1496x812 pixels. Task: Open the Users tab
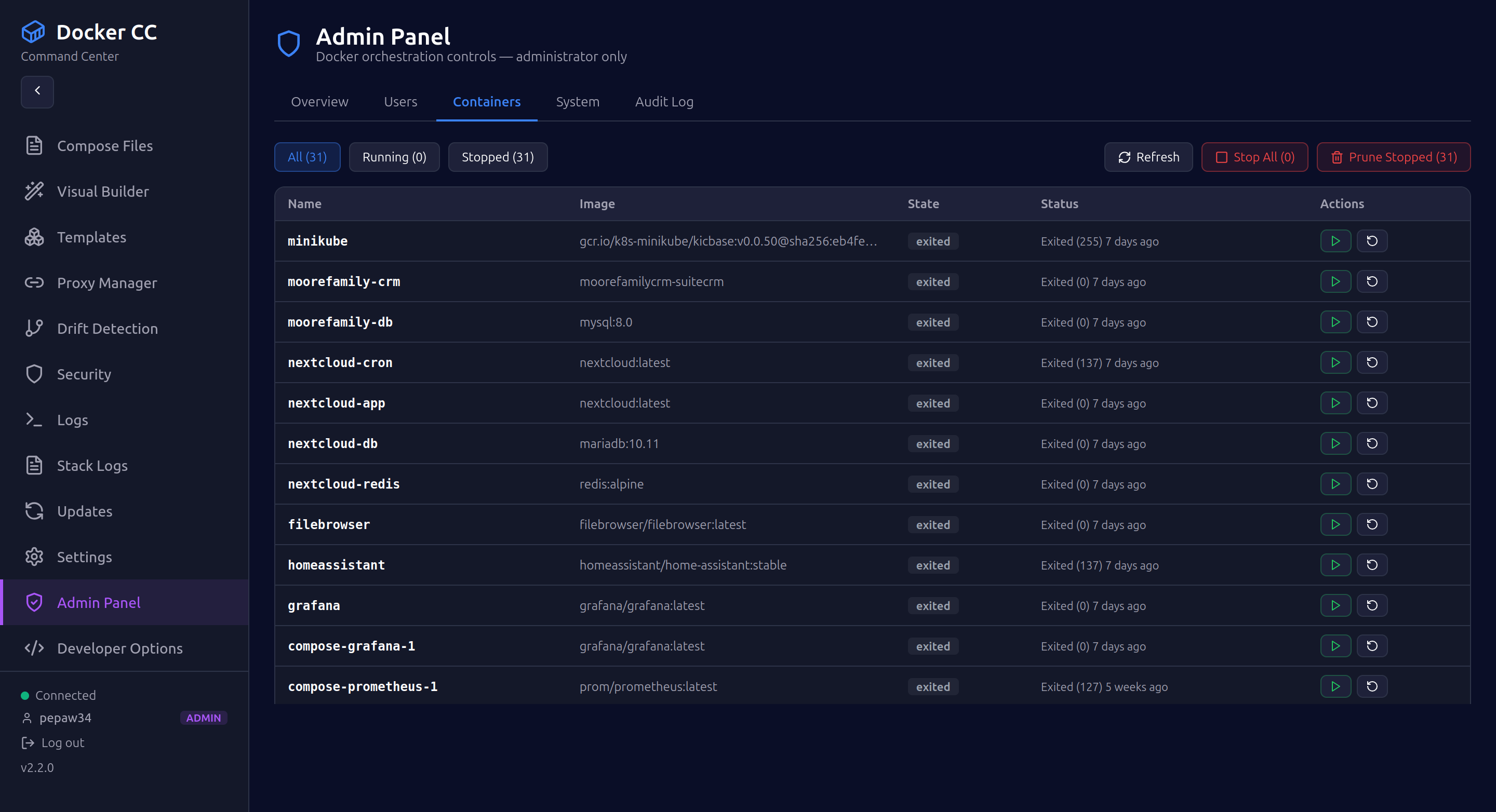[x=400, y=102]
